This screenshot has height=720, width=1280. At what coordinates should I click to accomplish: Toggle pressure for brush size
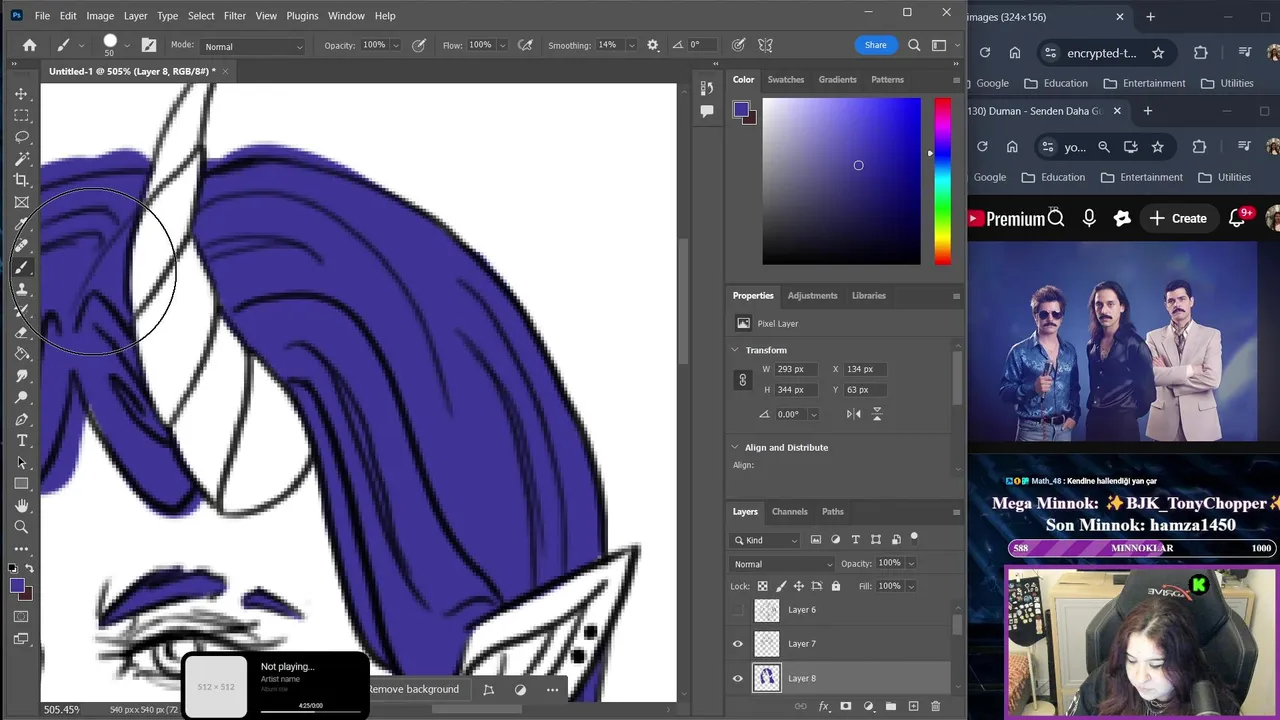(x=738, y=45)
